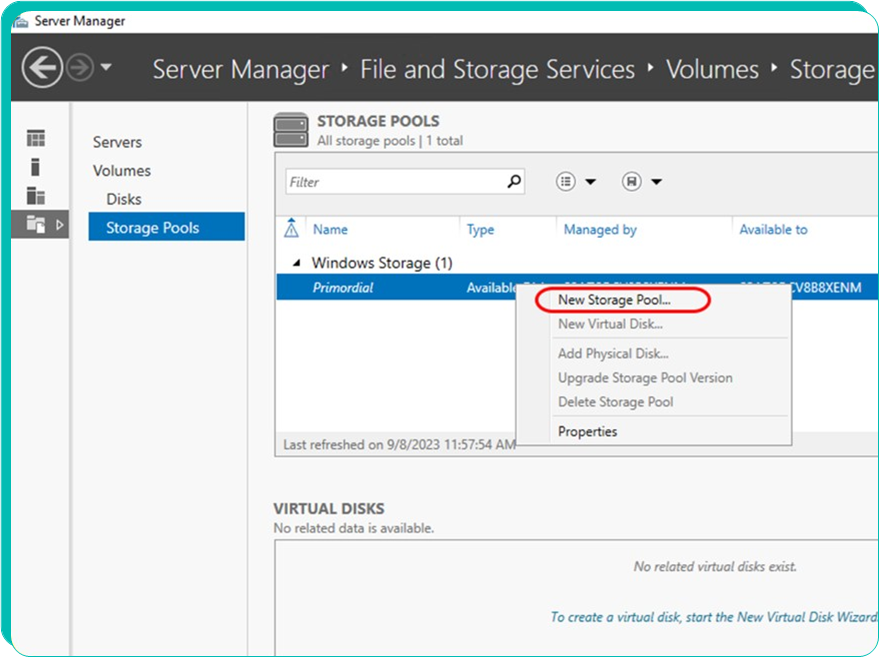Choose New Storage Pool... from context menu
This screenshot has height=657, width=879.
pyautogui.click(x=614, y=300)
